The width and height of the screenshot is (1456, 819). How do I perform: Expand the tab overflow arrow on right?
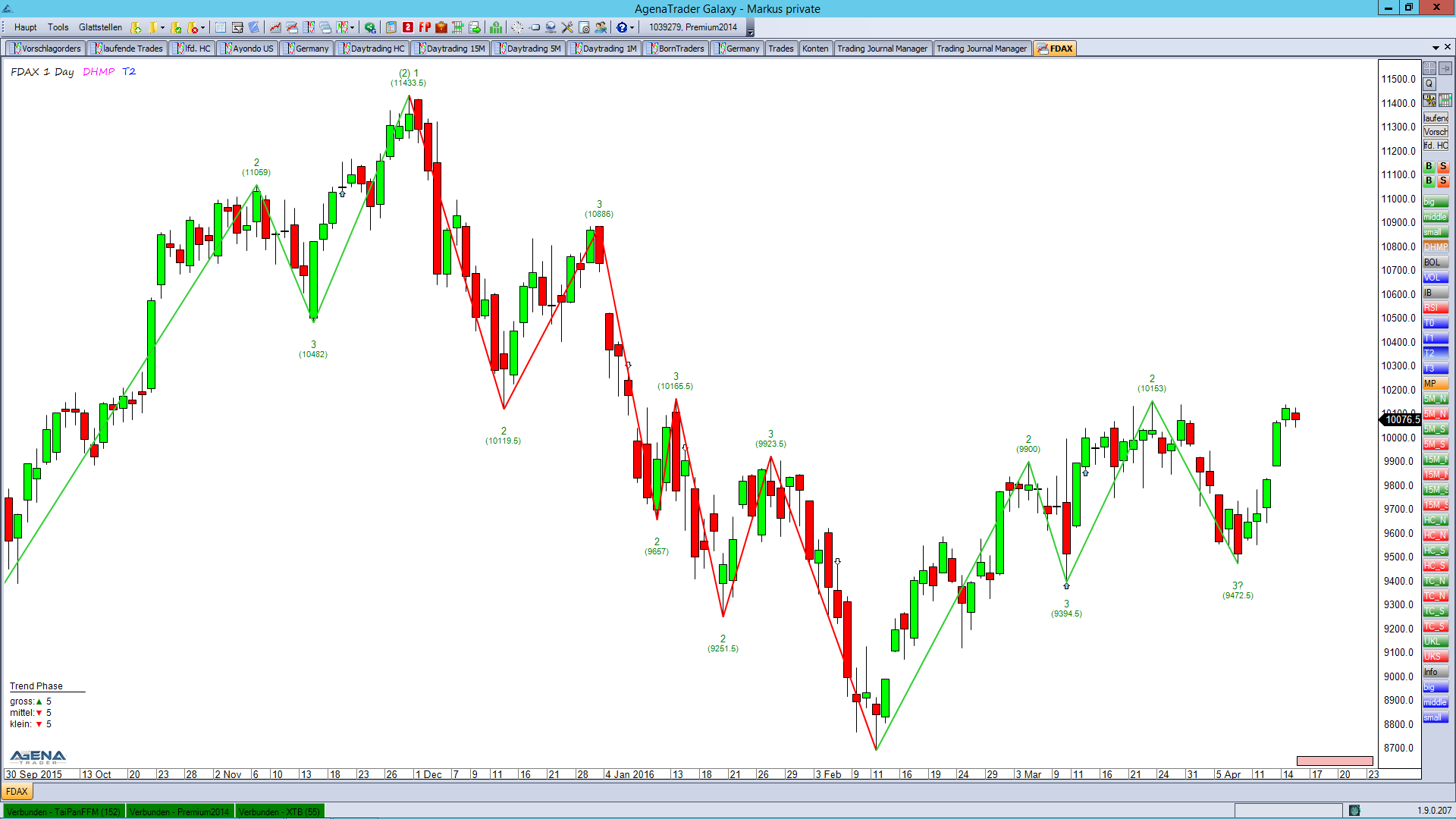point(1435,48)
